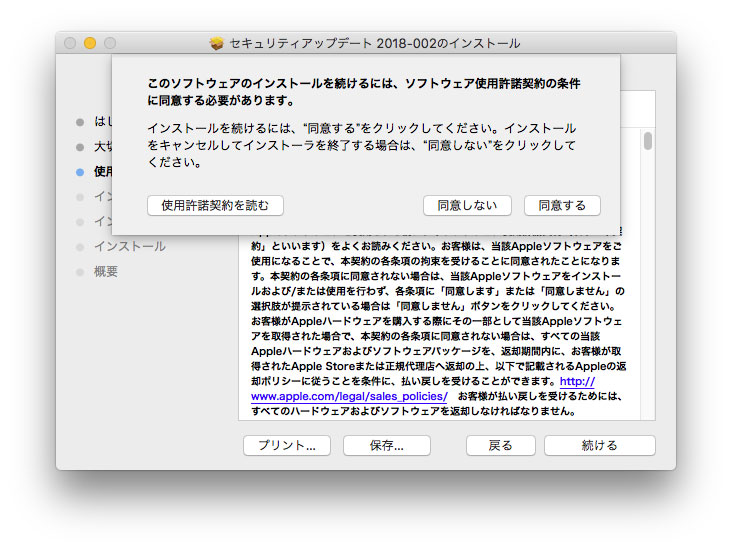Click the license text scrollbar thumb

648,141
